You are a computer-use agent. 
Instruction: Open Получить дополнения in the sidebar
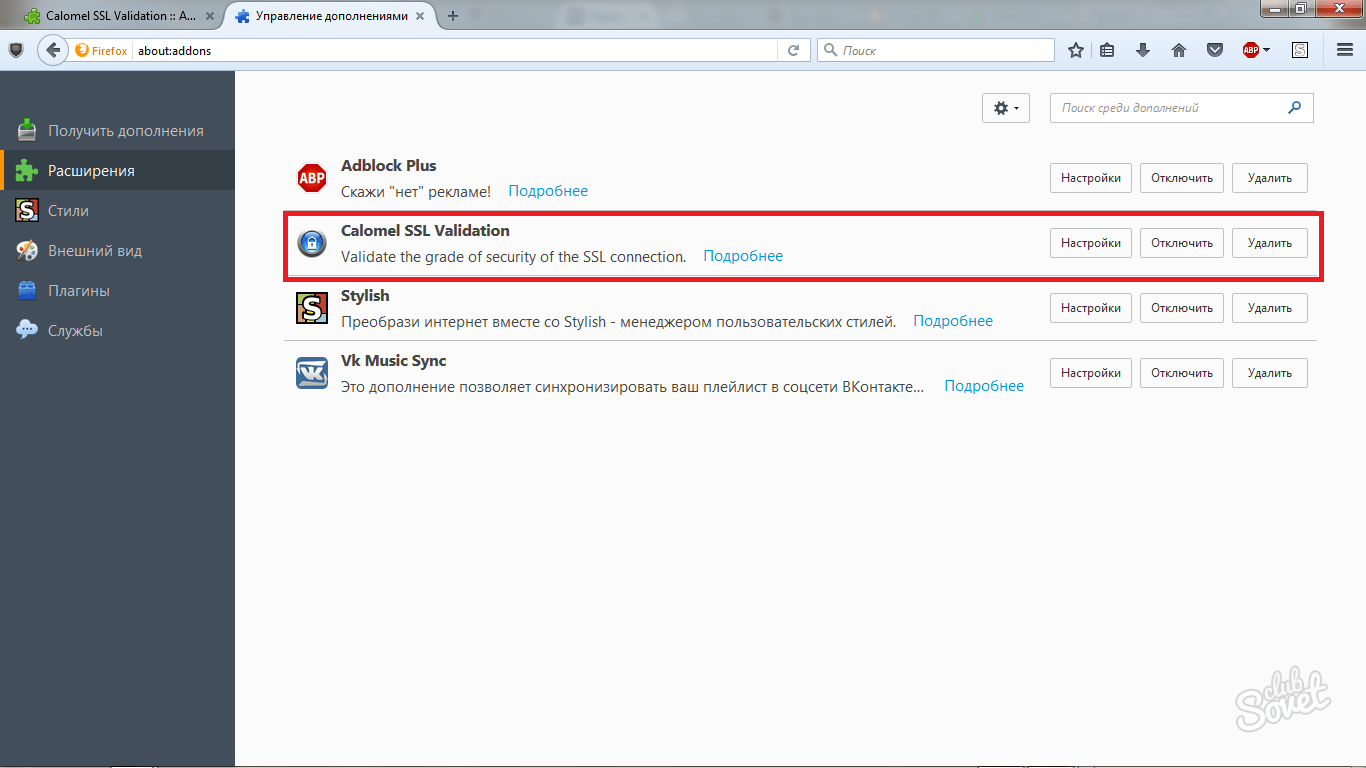(x=125, y=131)
